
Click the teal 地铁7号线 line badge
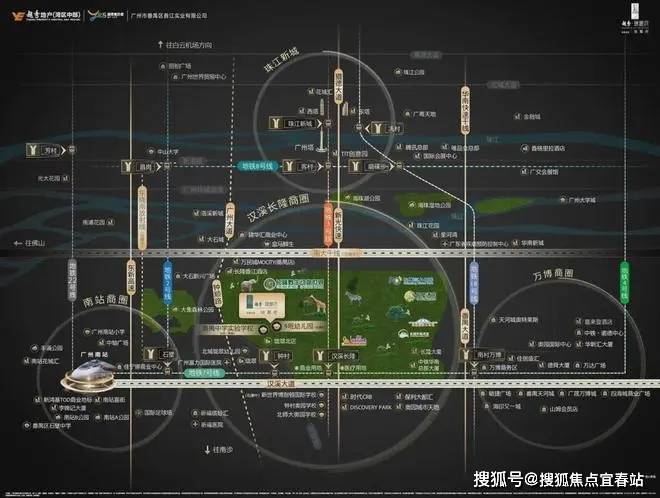[x=204, y=373]
